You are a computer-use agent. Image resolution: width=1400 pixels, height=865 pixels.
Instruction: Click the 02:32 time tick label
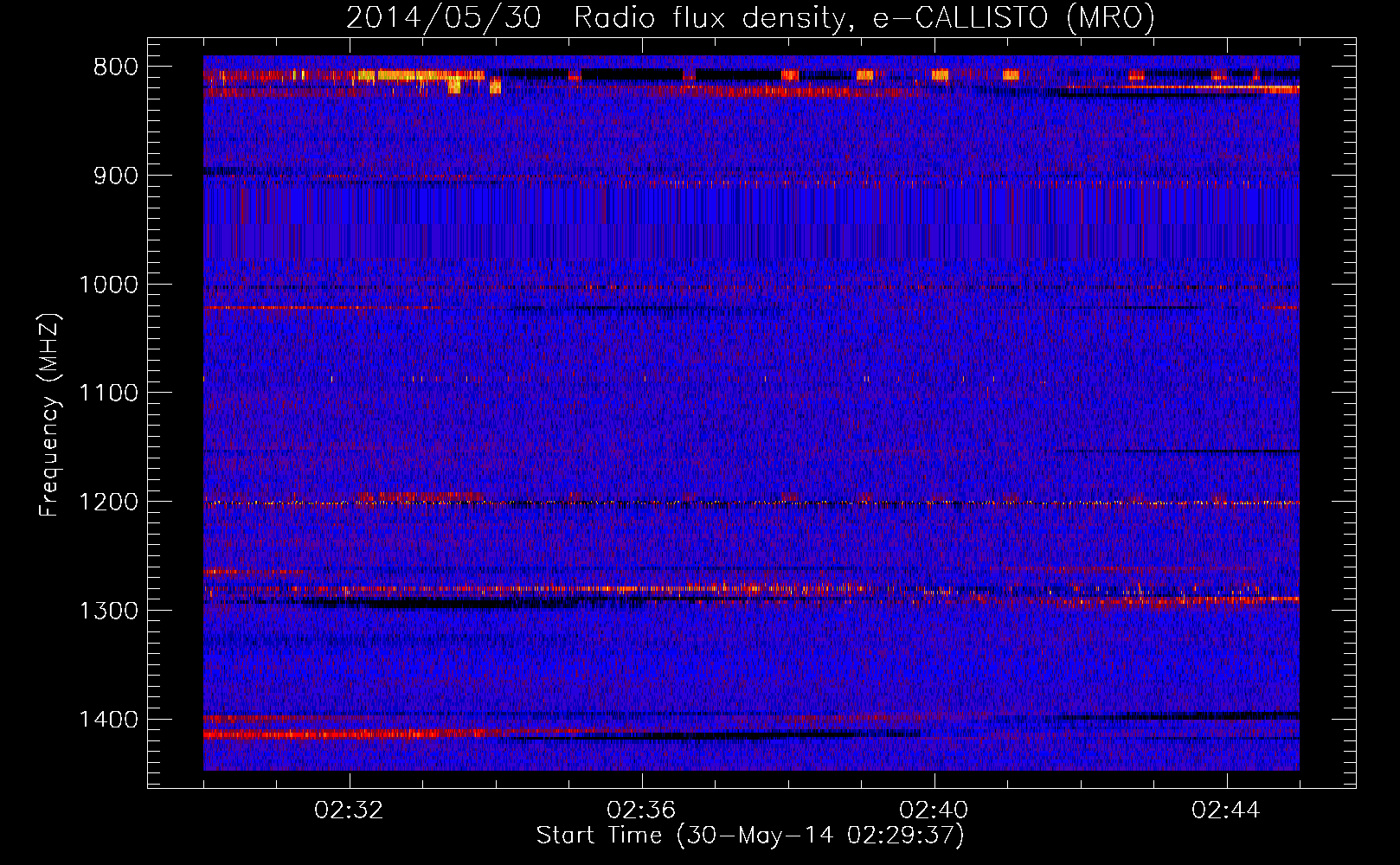coord(349,811)
